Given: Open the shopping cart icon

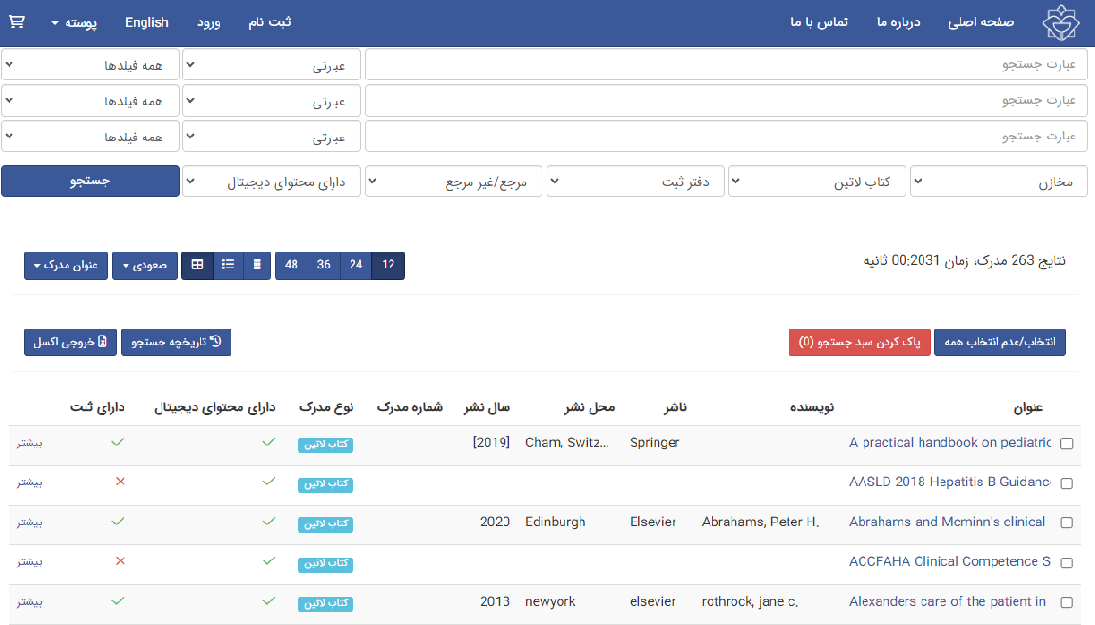Looking at the screenshot, I should 17,22.
